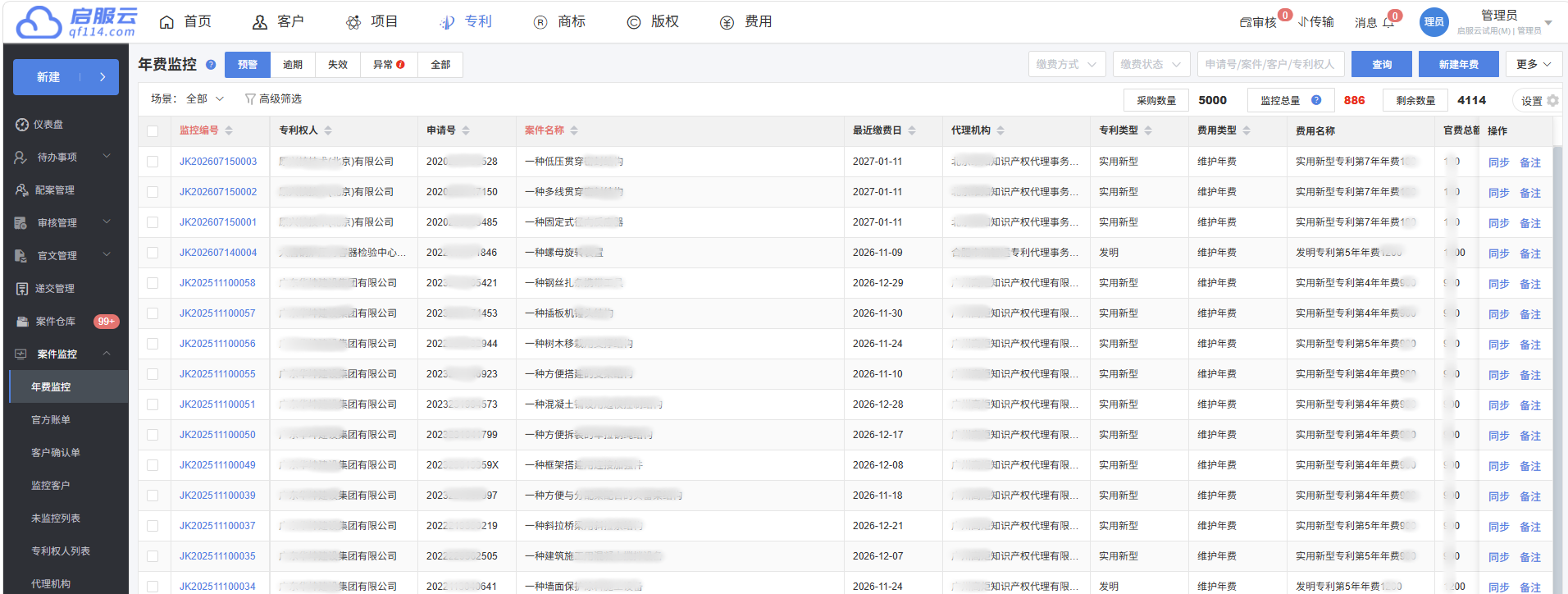Click the 查询 search button
The height and width of the screenshot is (594, 1568).
click(x=1382, y=64)
